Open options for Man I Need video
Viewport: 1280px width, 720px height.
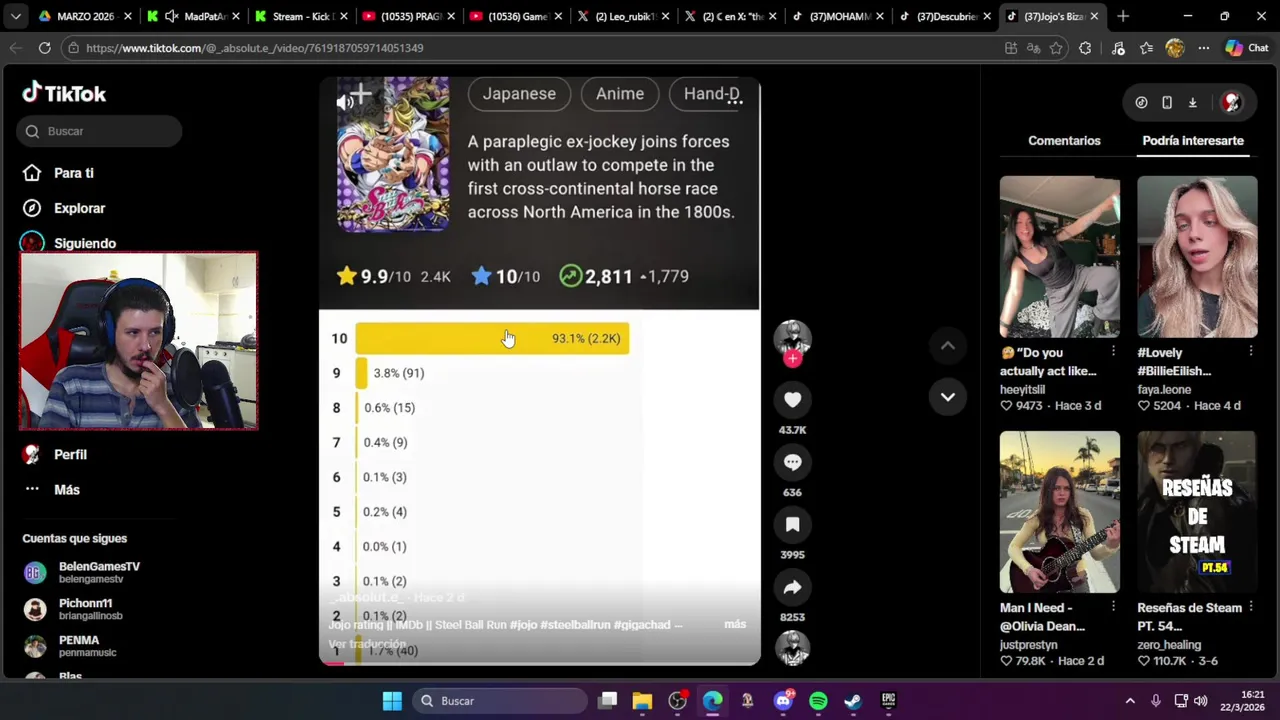pyautogui.click(x=1113, y=607)
